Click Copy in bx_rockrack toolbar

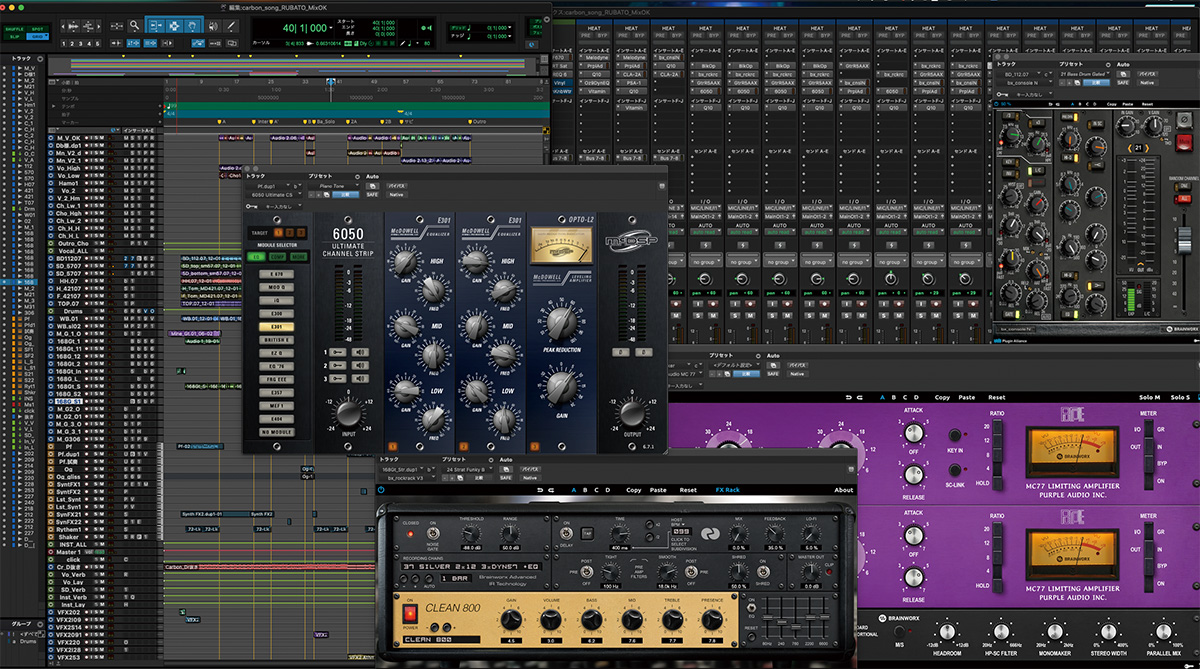634,490
